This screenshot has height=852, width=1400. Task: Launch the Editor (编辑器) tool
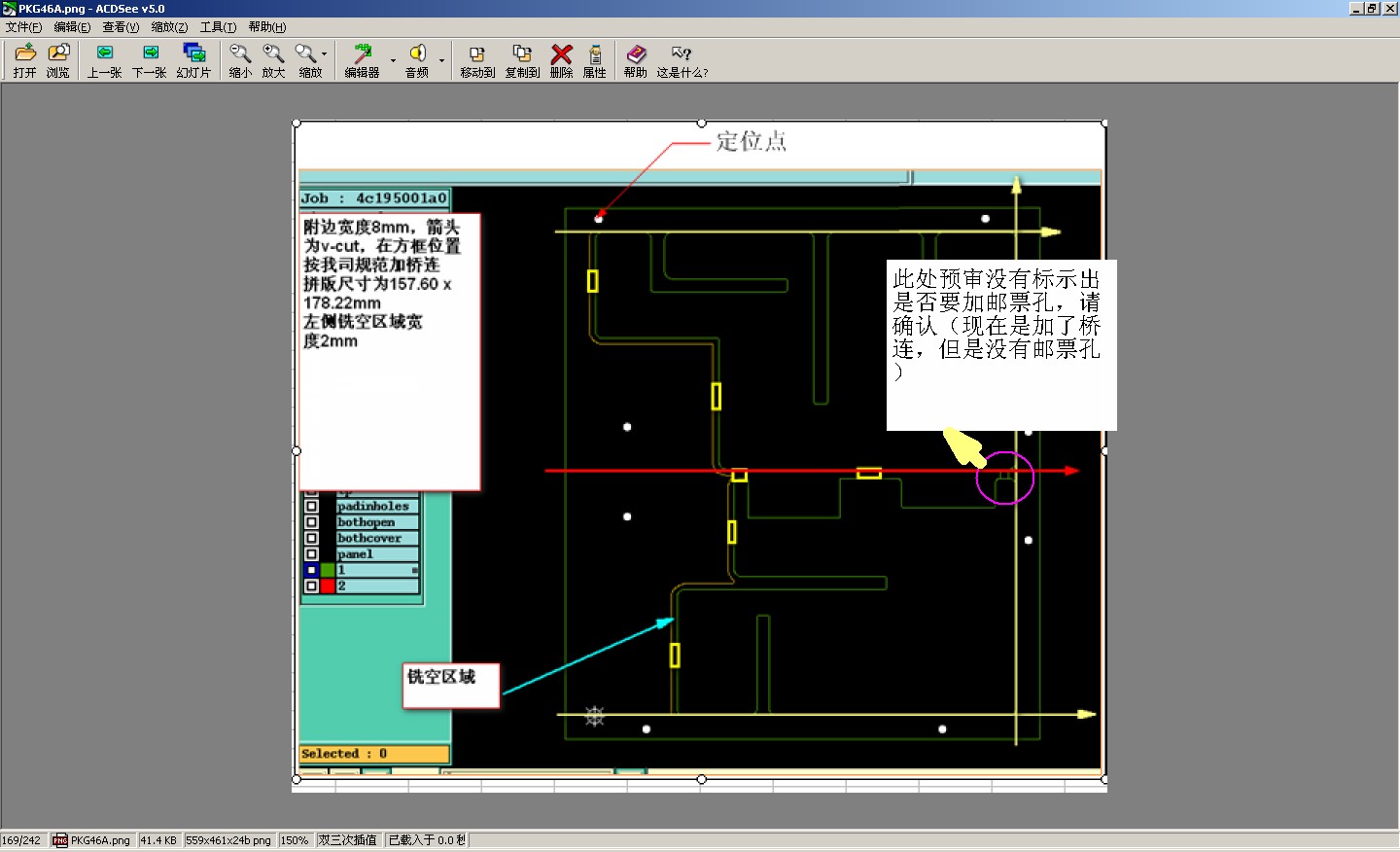[x=363, y=59]
